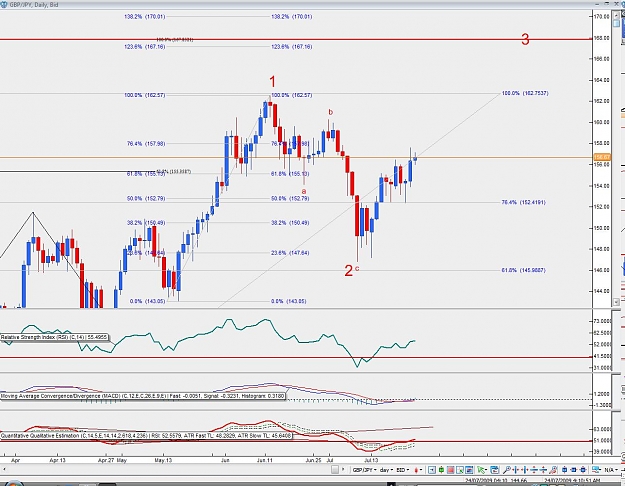This screenshot has height=486, width=625.
Task: Click the second horizontal zoom icon
Action: click(x=525, y=470)
